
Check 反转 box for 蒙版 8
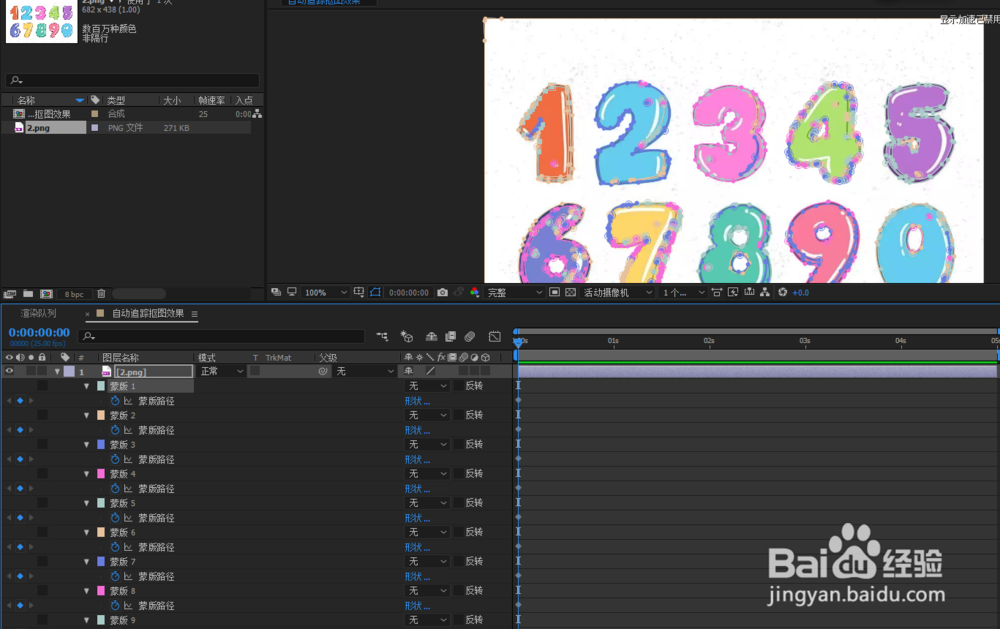point(459,591)
